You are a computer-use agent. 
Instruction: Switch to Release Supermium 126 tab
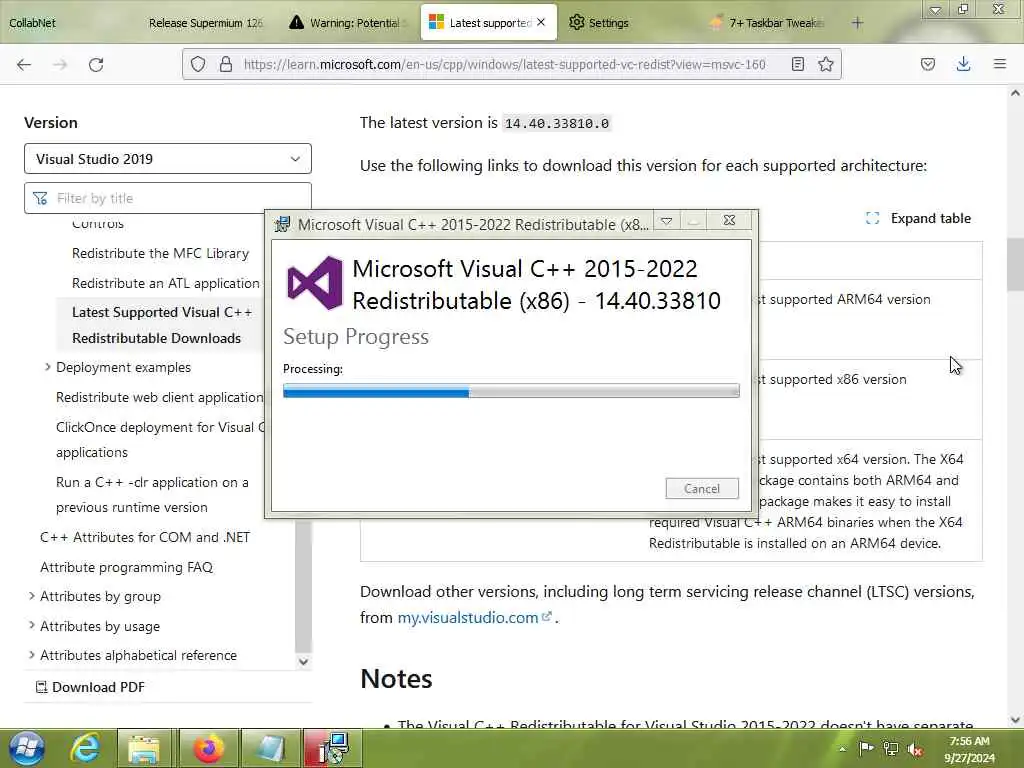point(205,23)
